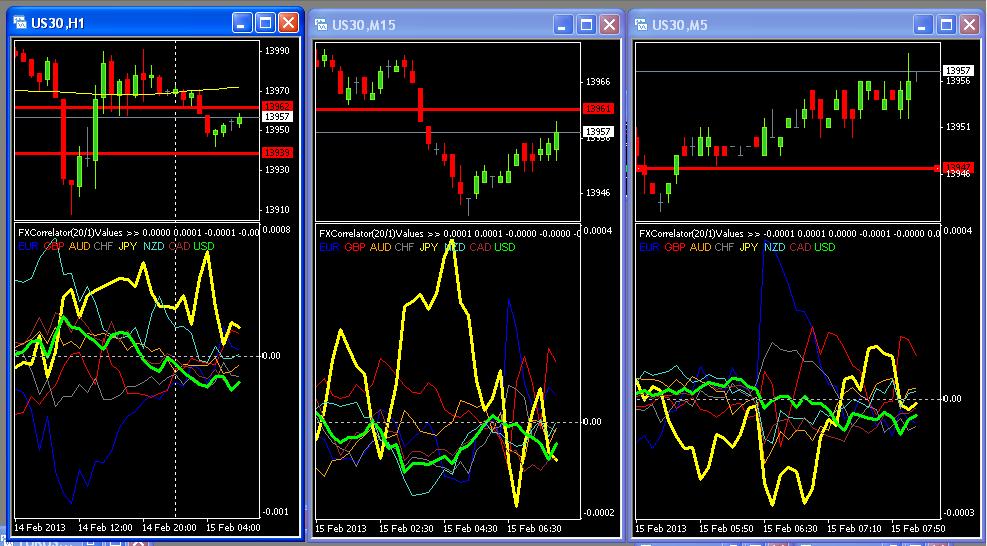Click the JPY legend label in H1 window
Screen dimensions: 987x546
[127, 246]
